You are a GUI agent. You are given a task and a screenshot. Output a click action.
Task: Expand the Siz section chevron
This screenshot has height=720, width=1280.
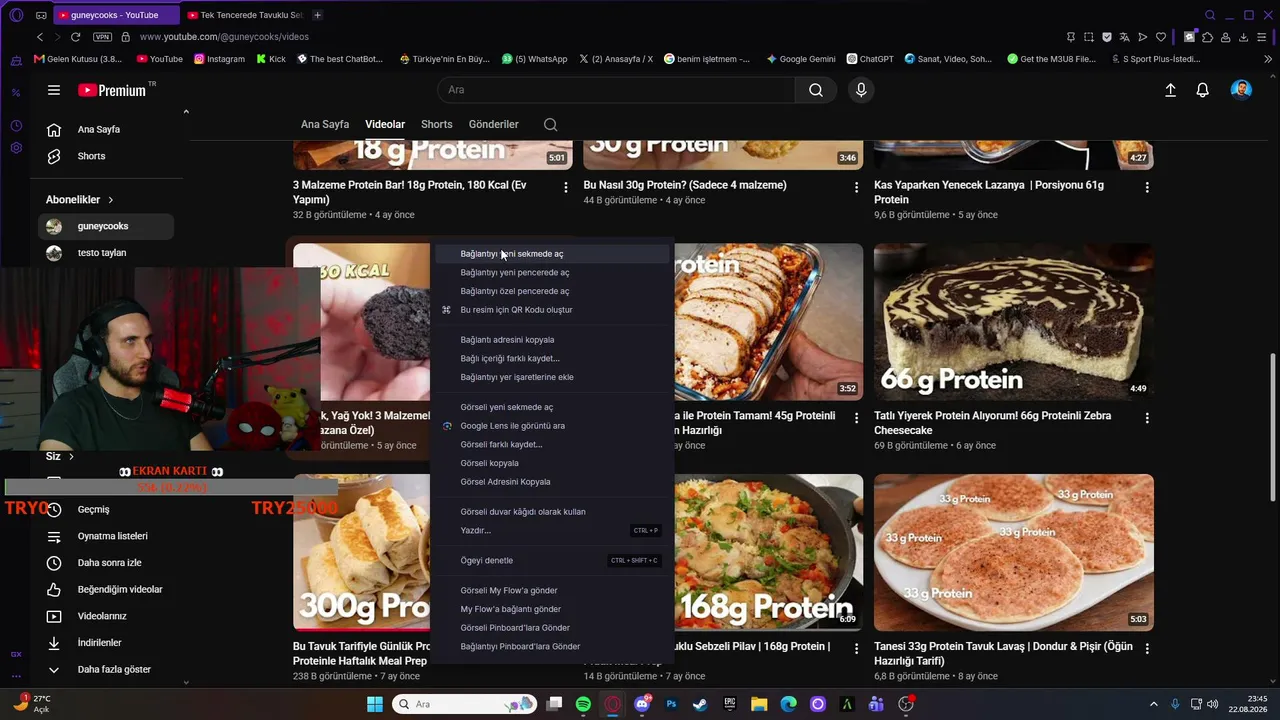point(71,457)
